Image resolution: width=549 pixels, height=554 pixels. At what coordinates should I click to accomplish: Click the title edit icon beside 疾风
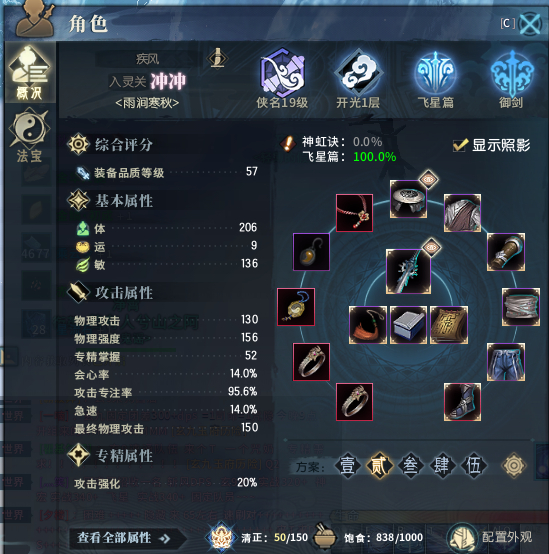click(217, 58)
